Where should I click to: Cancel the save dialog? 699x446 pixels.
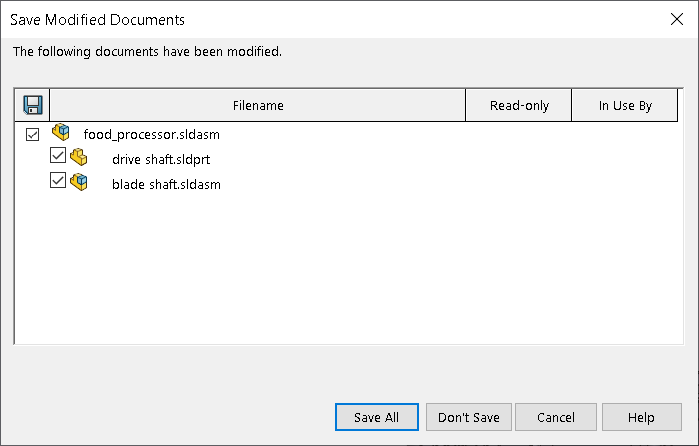(556, 417)
